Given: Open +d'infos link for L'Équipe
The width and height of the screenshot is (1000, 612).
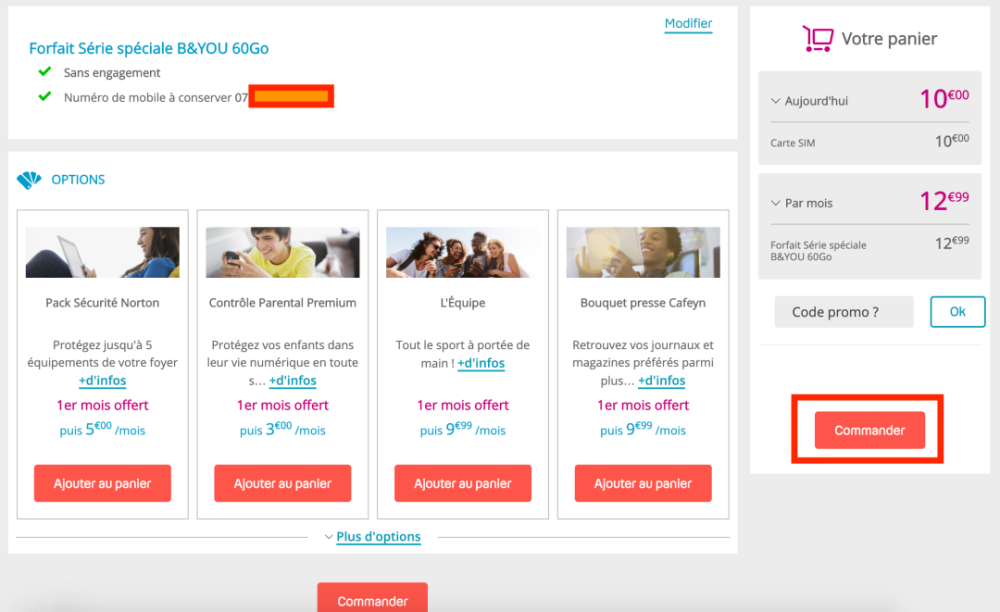Looking at the screenshot, I should point(481,364).
